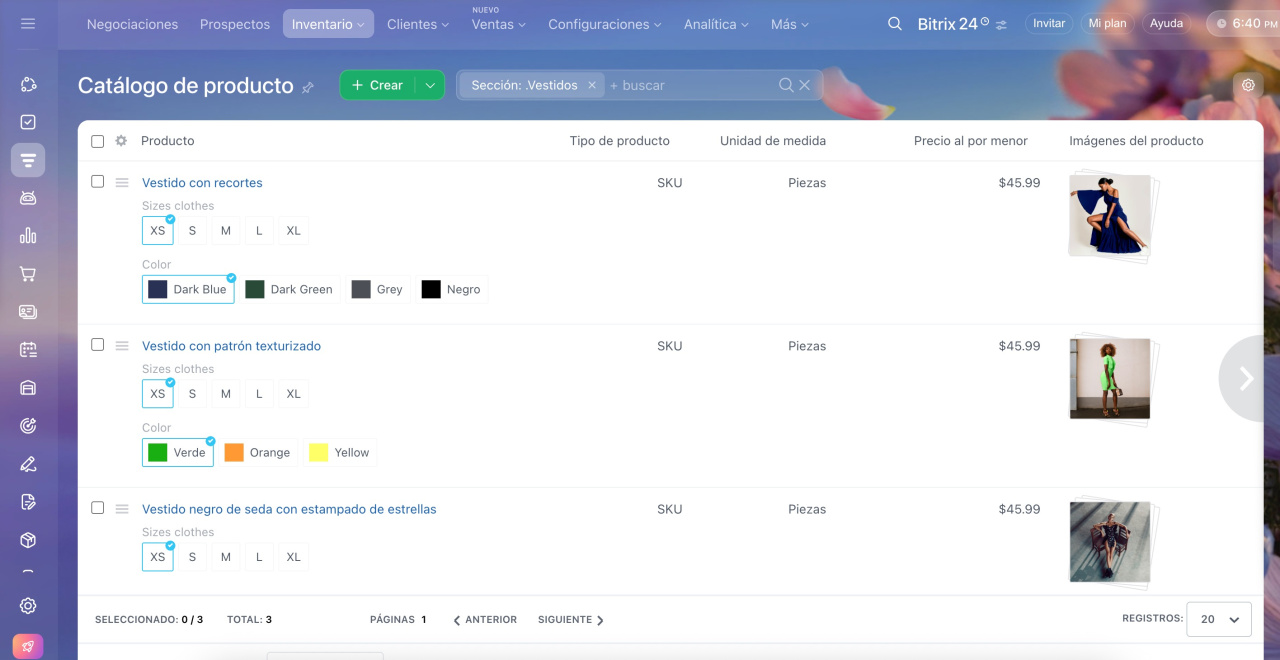
Task: Check the box for Vestido con patrón texturizado
Action: 98,345
